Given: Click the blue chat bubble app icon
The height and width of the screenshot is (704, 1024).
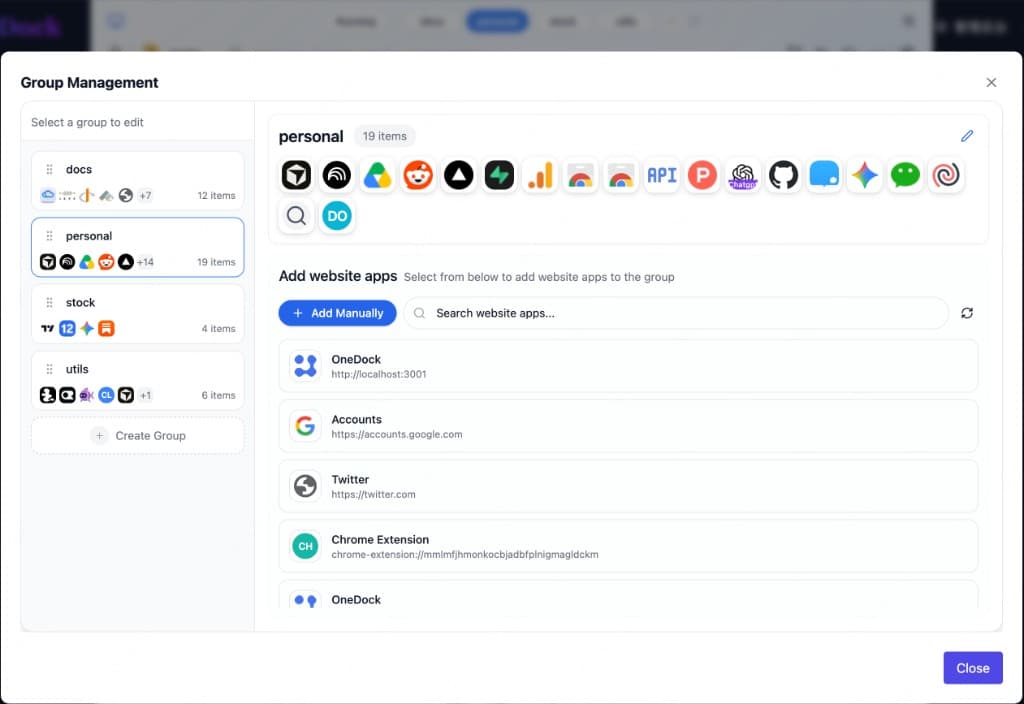Looking at the screenshot, I should coord(824,175).
